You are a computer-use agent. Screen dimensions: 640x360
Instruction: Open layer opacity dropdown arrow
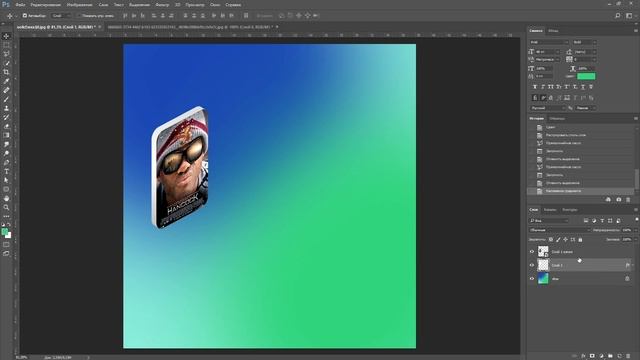coord(635,230)
